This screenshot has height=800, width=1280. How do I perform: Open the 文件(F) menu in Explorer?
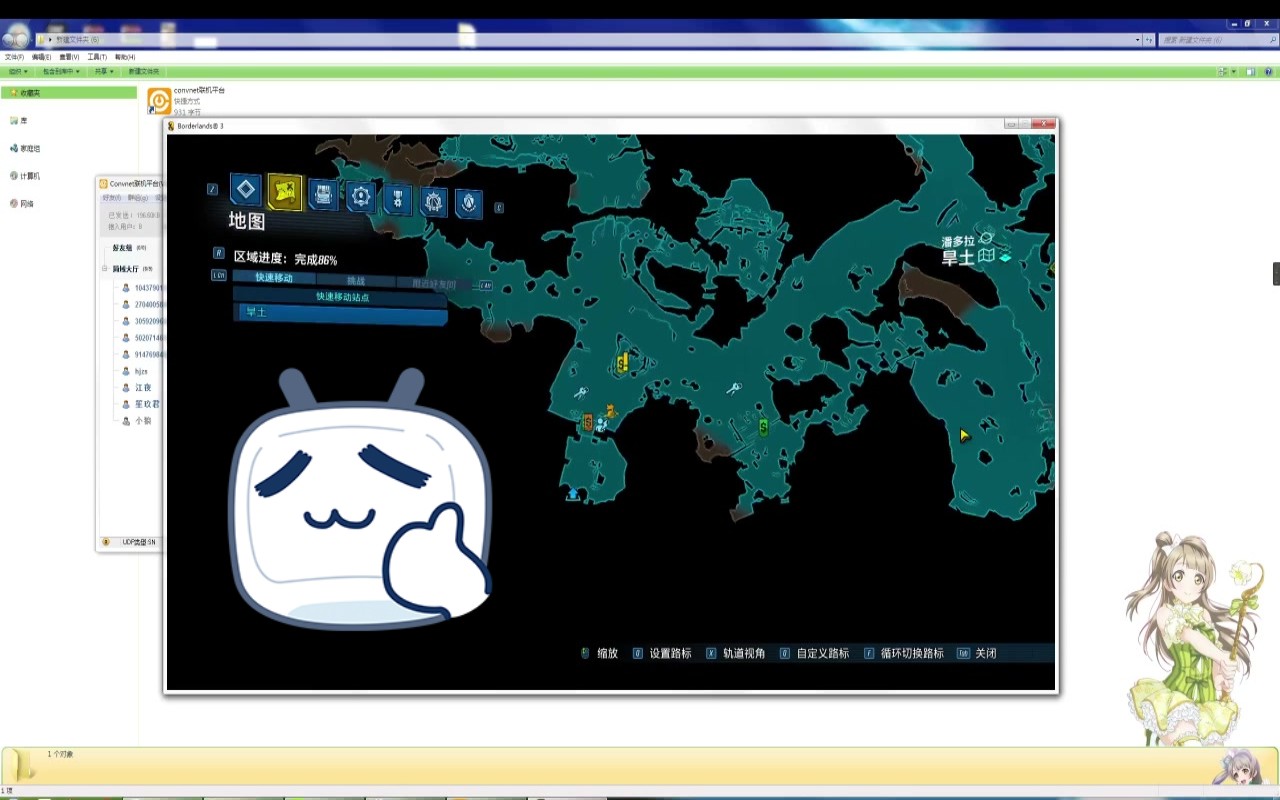pos(14,57)
